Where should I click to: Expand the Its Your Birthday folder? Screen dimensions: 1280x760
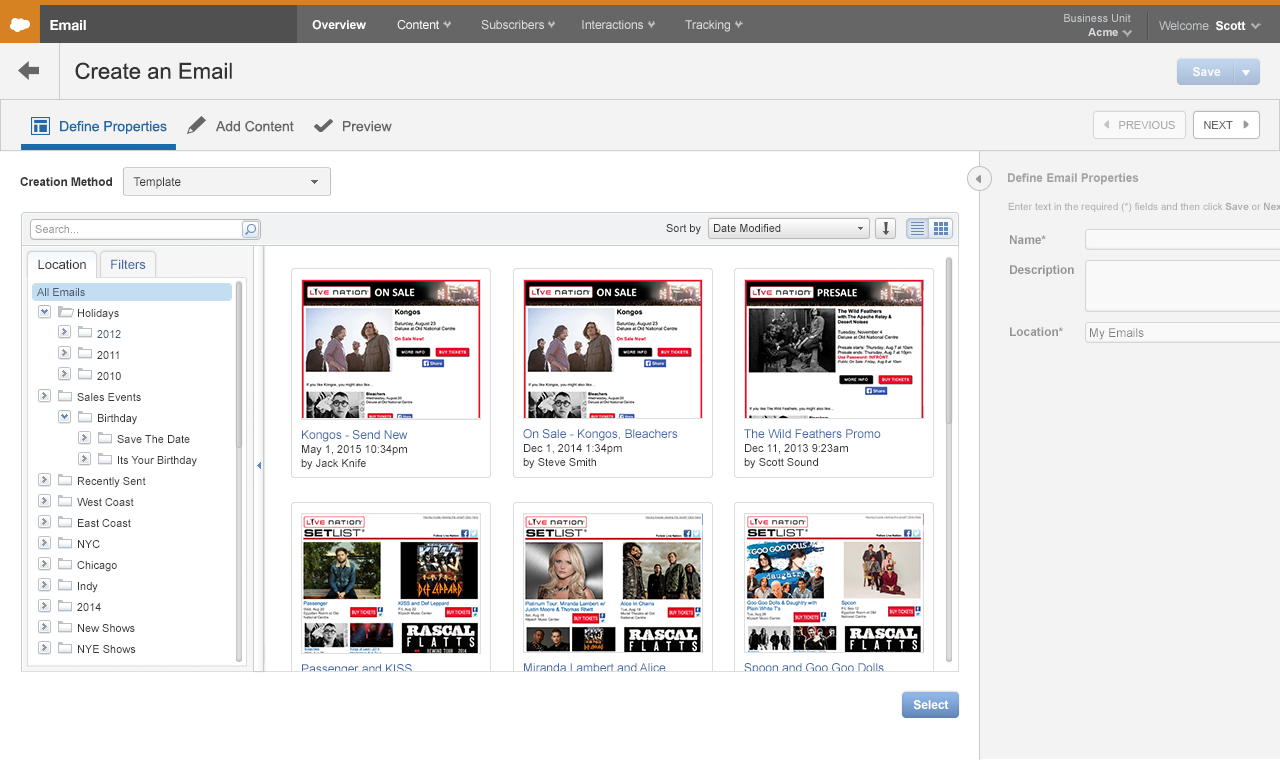[x=84, y=459]
